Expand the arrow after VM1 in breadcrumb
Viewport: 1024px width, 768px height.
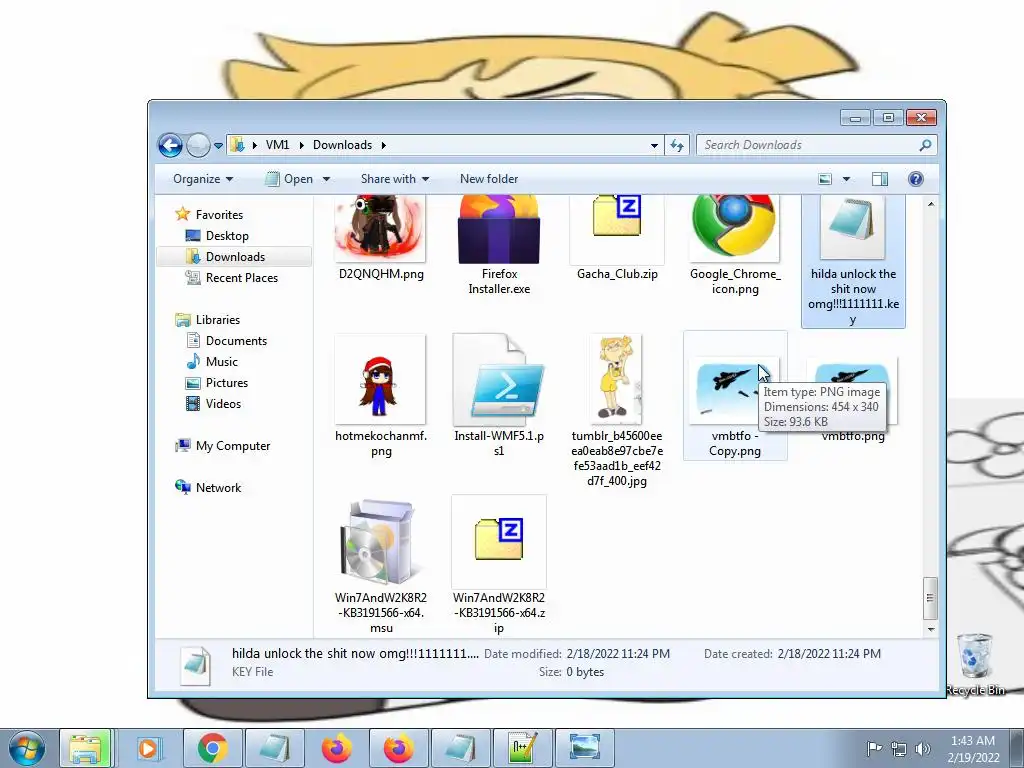[x=302, y=145]
